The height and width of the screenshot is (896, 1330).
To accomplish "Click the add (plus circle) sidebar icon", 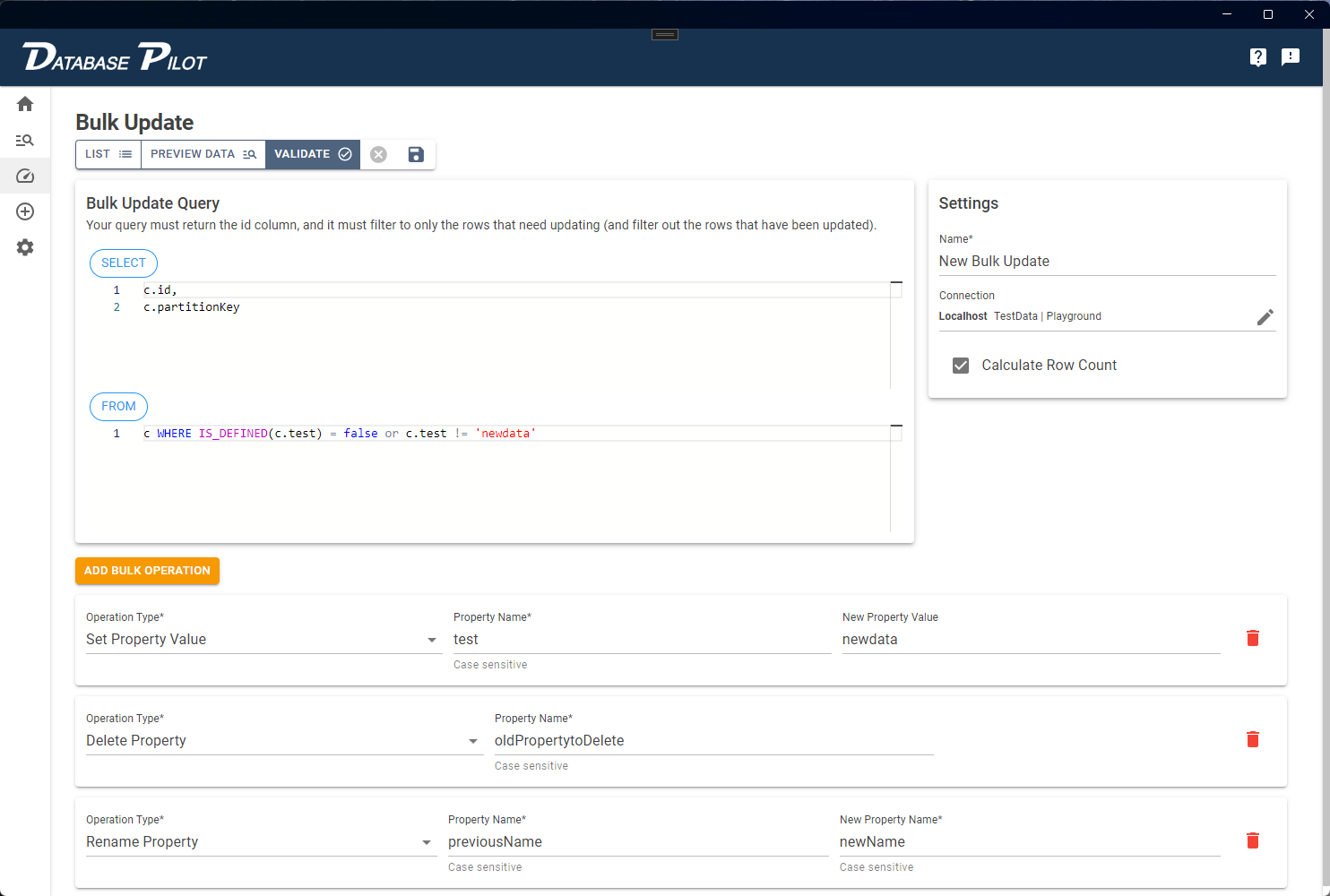I will click(25, 211).
